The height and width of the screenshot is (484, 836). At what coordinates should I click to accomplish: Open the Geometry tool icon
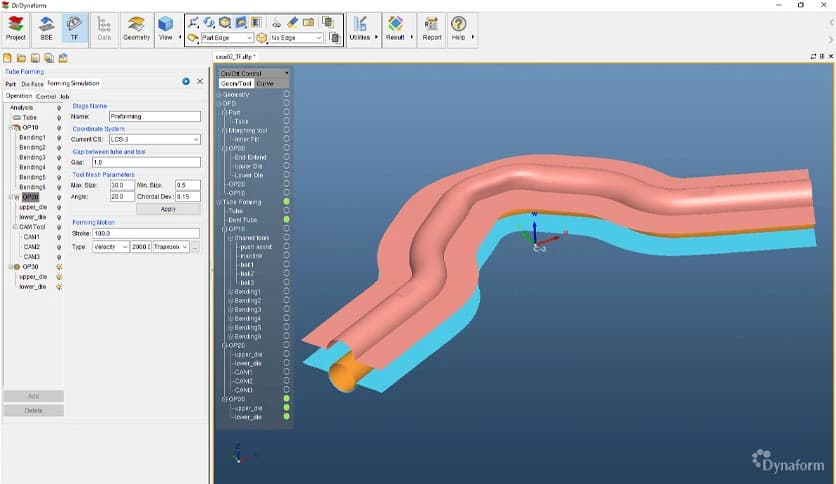[x=136, y=27]
